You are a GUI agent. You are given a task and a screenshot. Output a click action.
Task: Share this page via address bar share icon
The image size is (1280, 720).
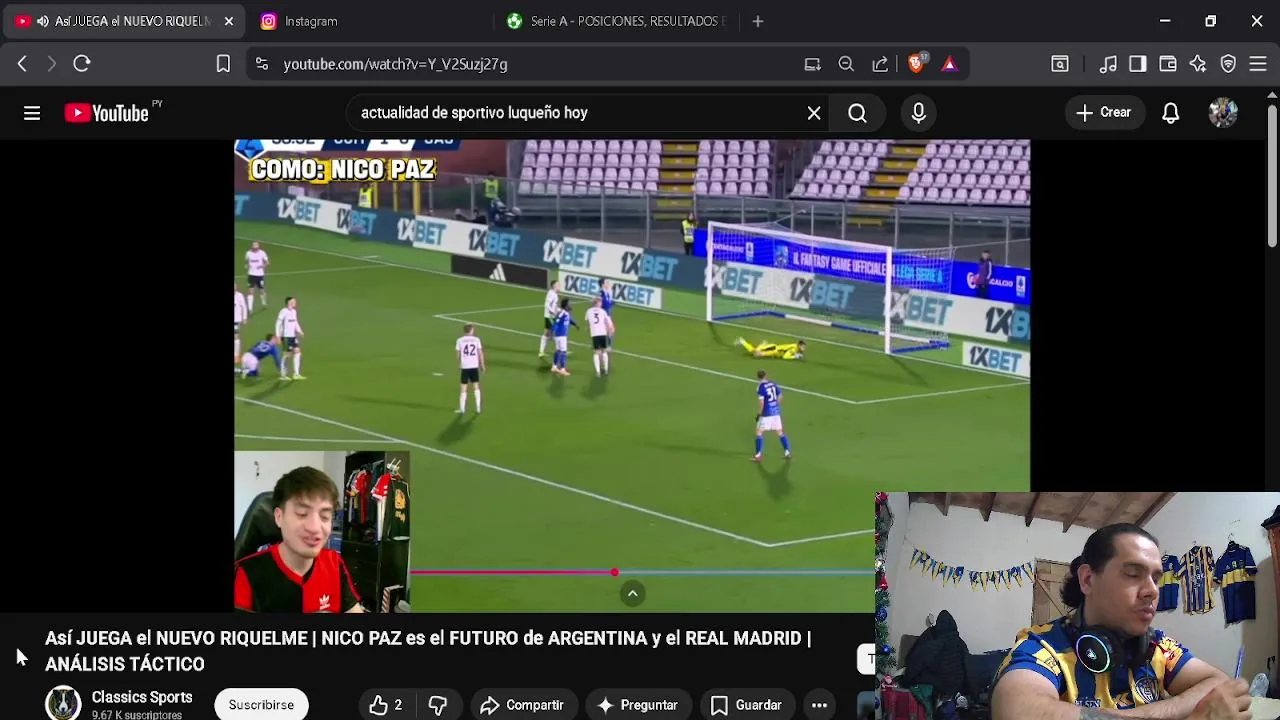(880, 64)
